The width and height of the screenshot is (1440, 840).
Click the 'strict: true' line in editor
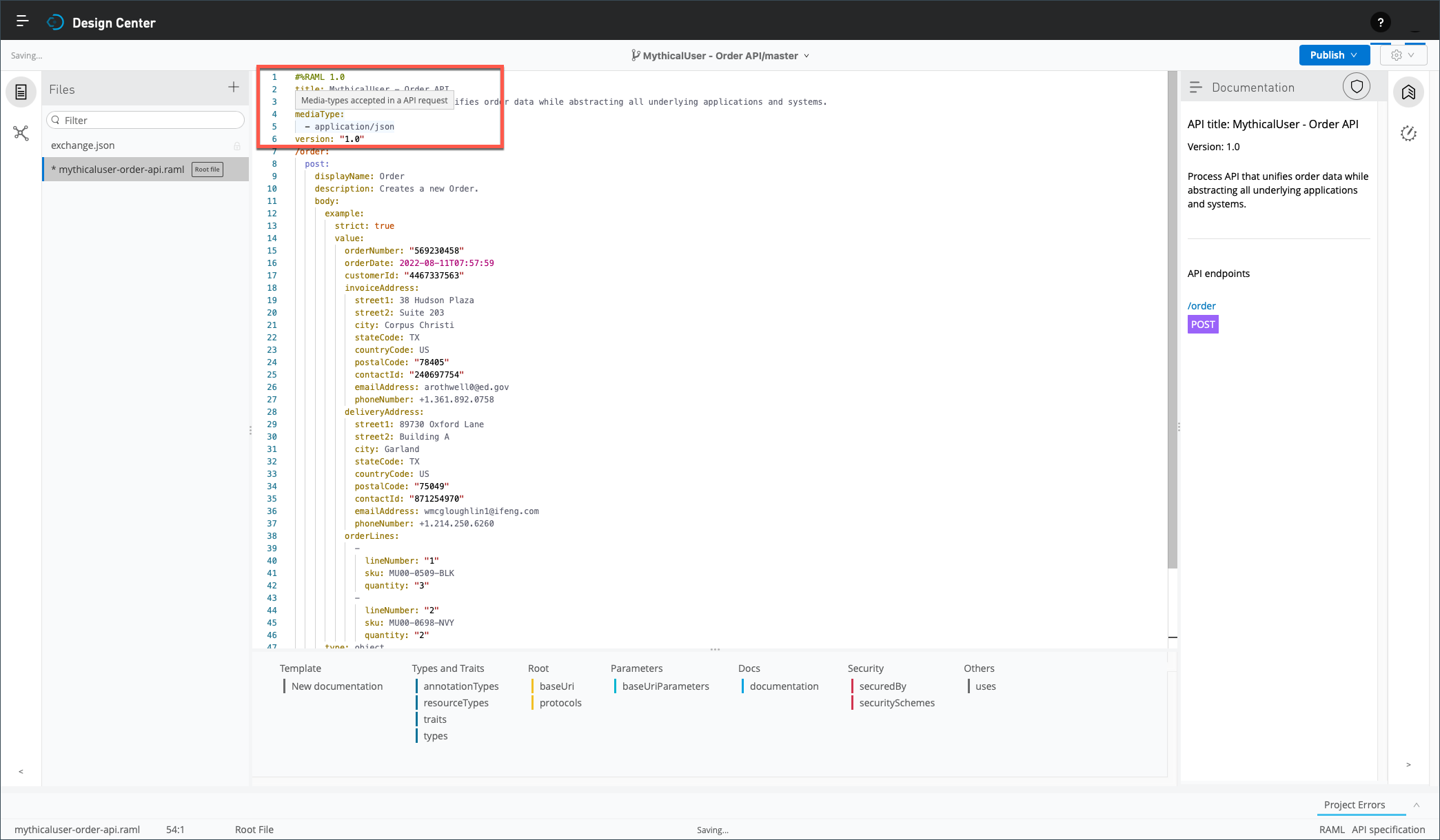[x=365, y=226]
